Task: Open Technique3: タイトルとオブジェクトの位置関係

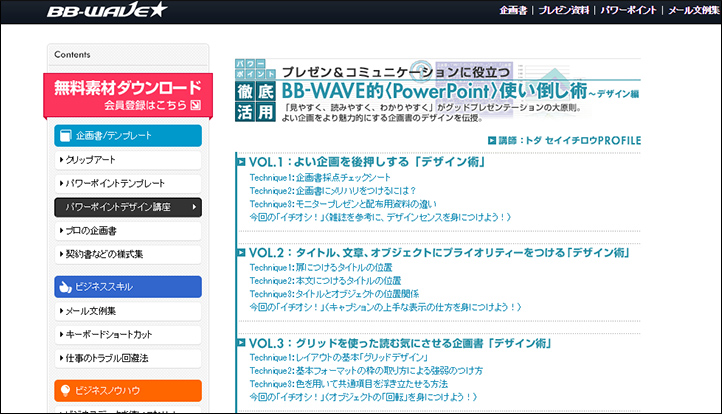Action: (x=334, y=294)
